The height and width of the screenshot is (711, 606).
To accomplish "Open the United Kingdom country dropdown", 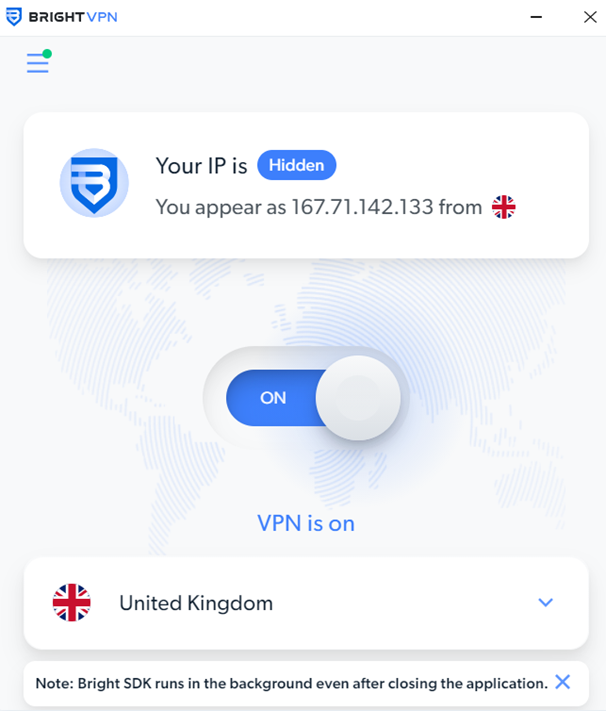I will tap(306, 603).
